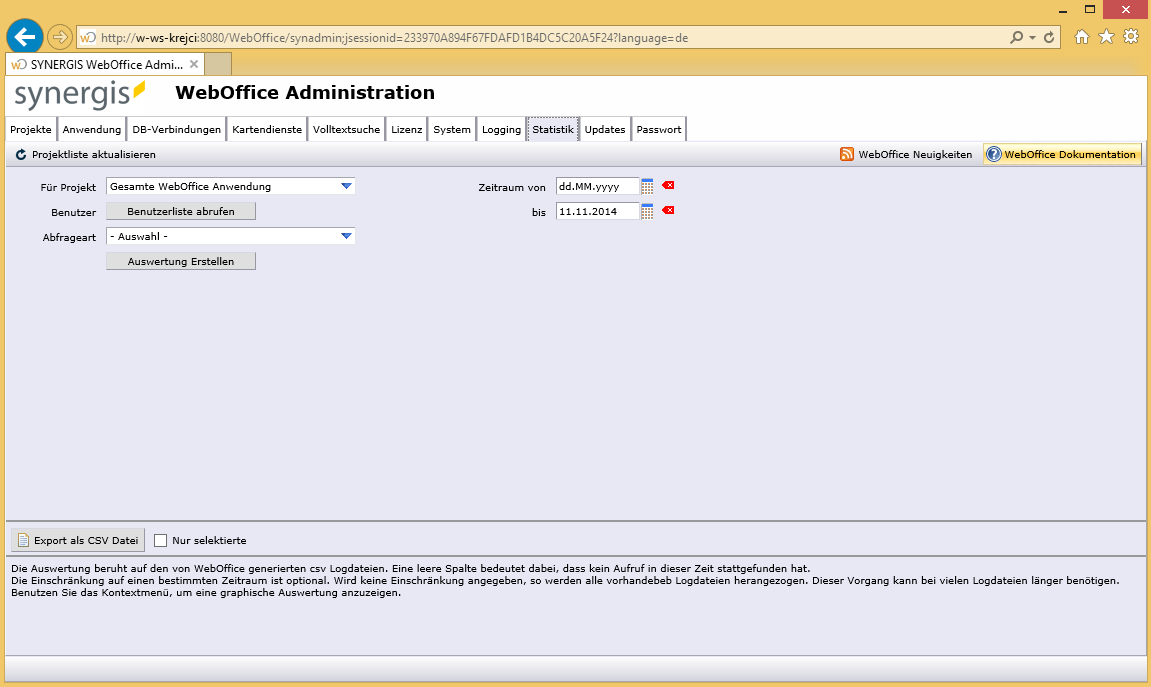Switch to the Logging tab

pyautogui.click(x=500, y=128)
